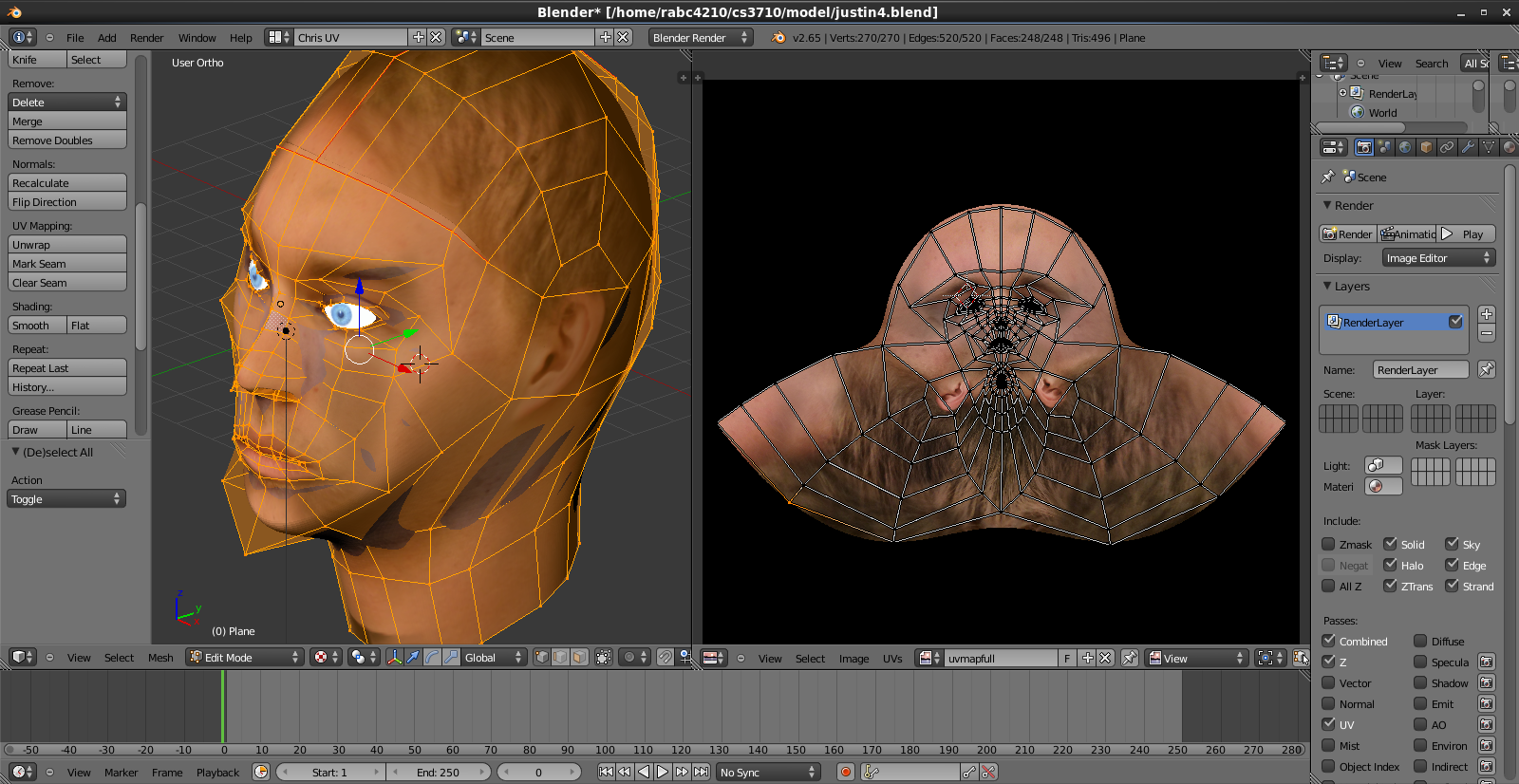
Task: Enable the Vector pass checkbox
Action: pos(1329,682)
